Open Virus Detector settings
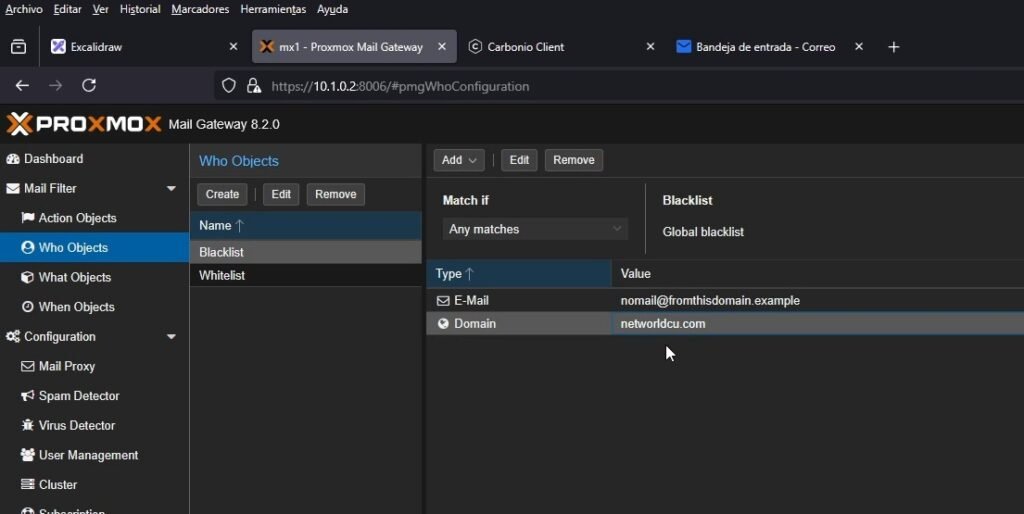The height and width of the screenshot is (514, 1024). (76, 425)
